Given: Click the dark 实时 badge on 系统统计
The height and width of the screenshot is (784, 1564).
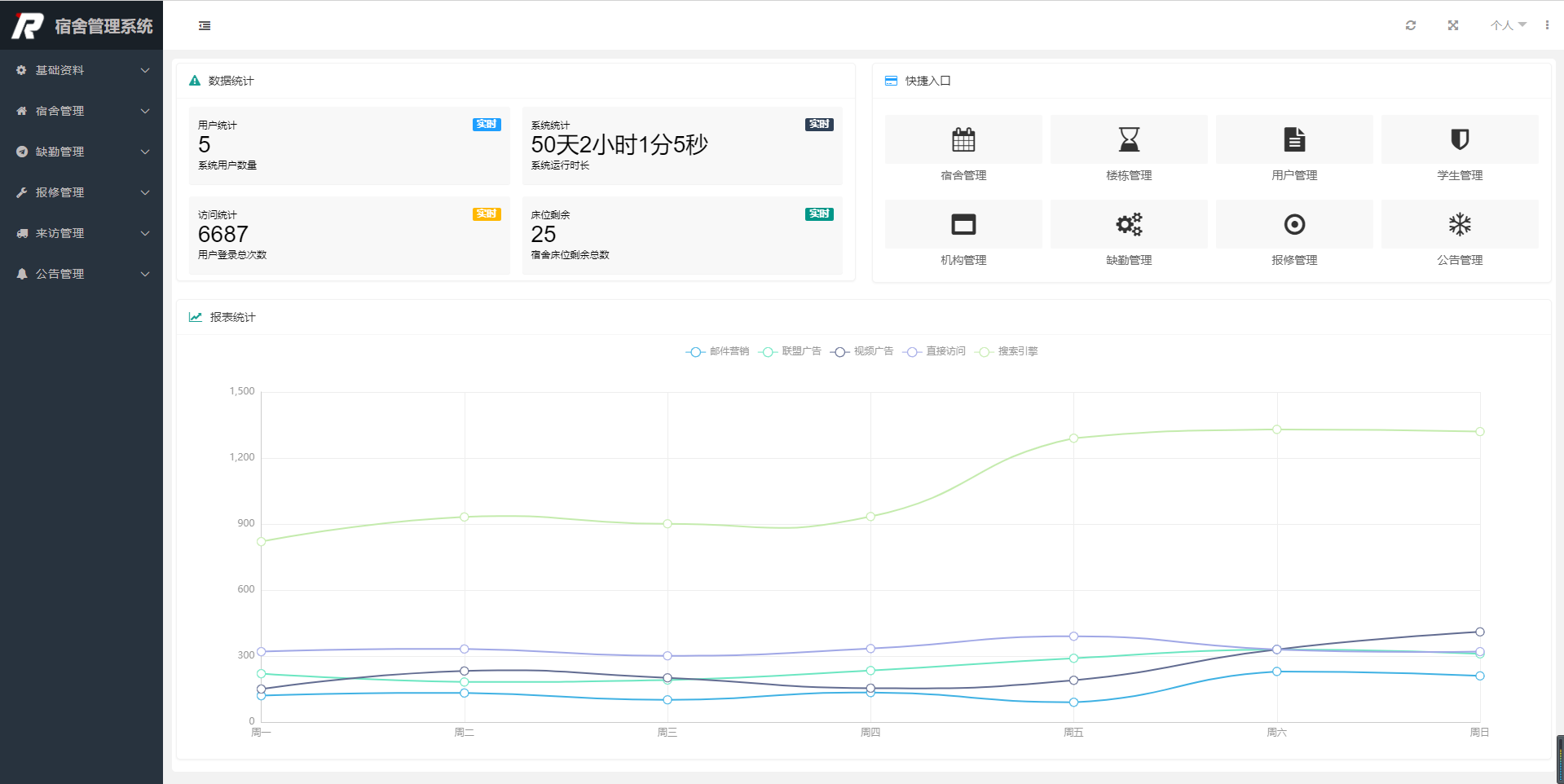Looking at the screenshot, I should [819, 125].
